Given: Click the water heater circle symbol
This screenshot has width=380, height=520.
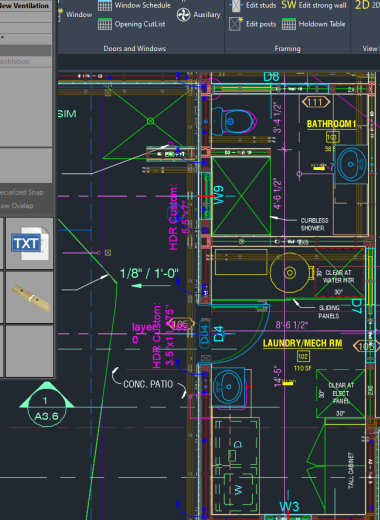Looking at the screenshot, I should coord(290,273).
